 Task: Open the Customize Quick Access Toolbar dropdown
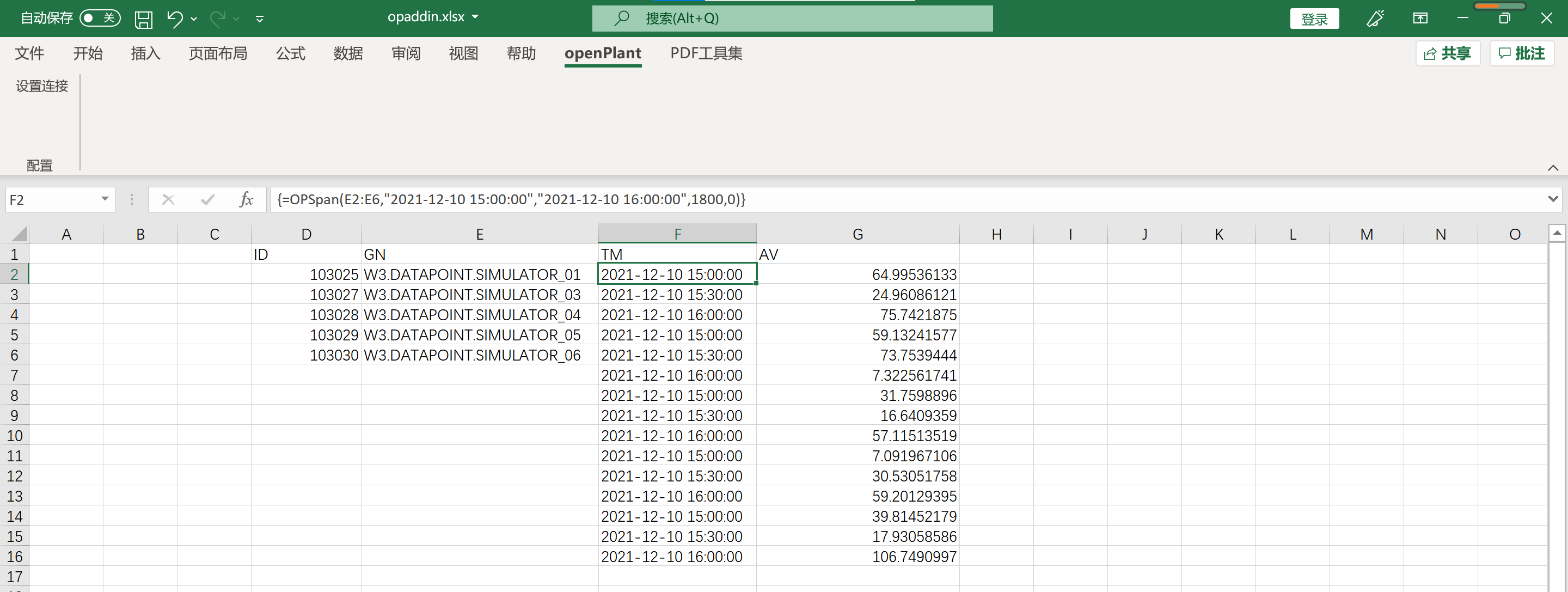(x=260, y=19)
